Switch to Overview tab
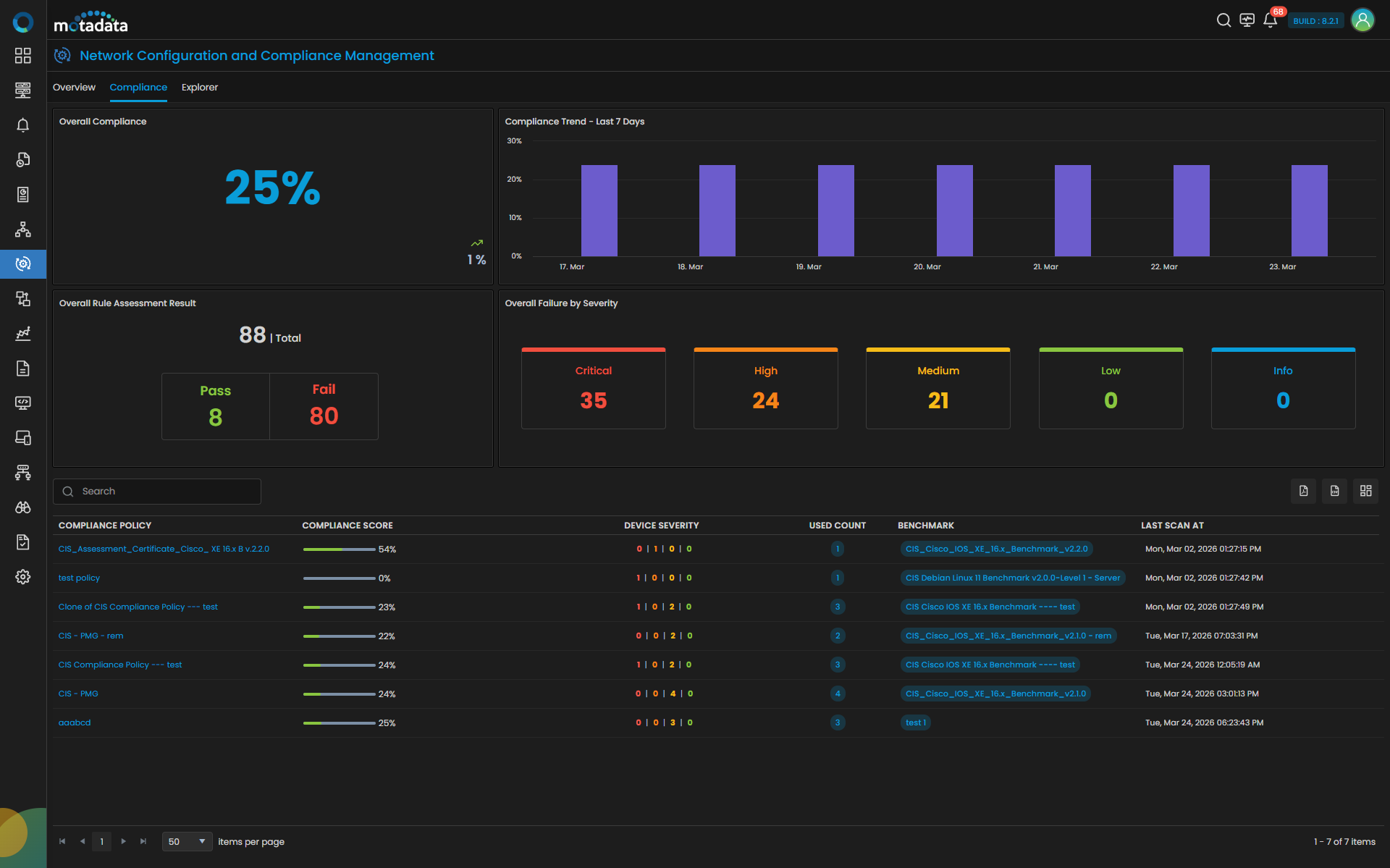The image size is (1390, 868). (74, 88)
